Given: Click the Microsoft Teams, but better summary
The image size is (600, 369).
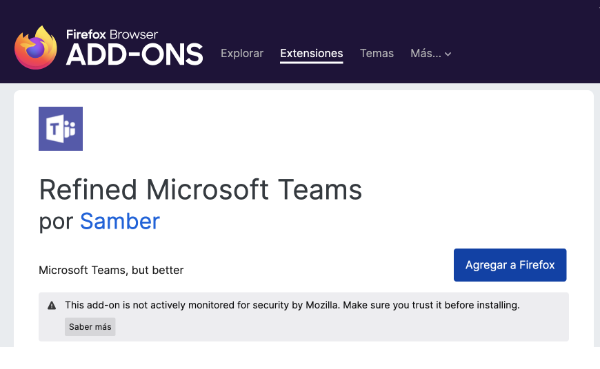Looking at the screenshot, I should [111, 270].
